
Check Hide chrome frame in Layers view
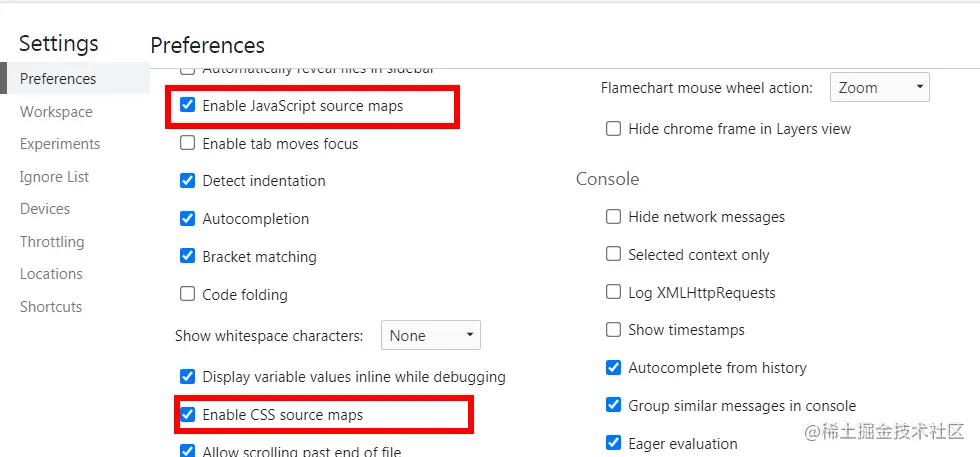[x=613, y=129]
